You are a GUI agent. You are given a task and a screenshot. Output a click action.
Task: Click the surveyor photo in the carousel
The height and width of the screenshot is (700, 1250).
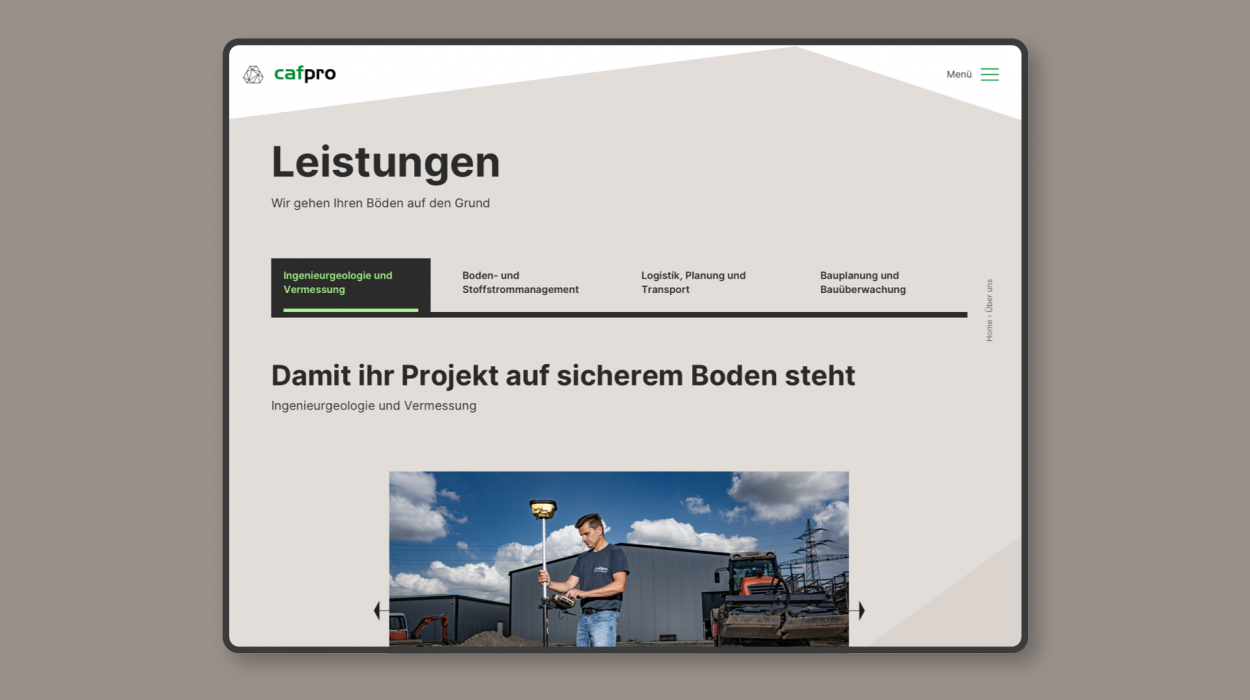coord(619,559)
